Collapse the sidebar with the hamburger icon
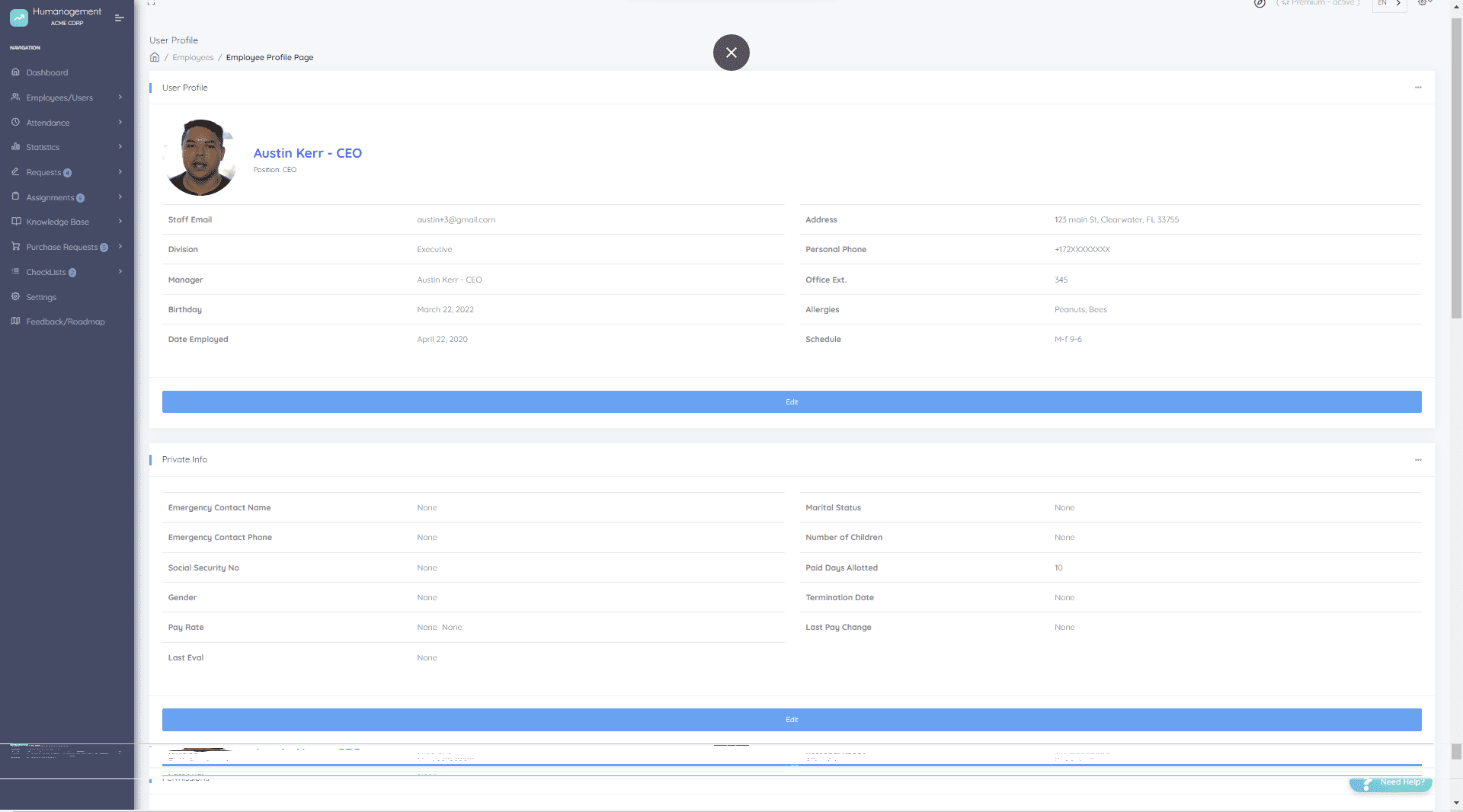This screenshot has width=1463, height=812. pos(119,18)
